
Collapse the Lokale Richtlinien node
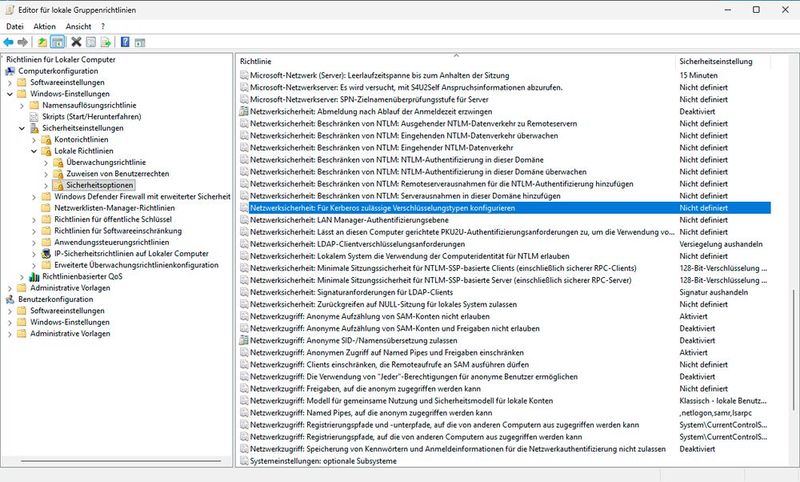coord(34,151)
